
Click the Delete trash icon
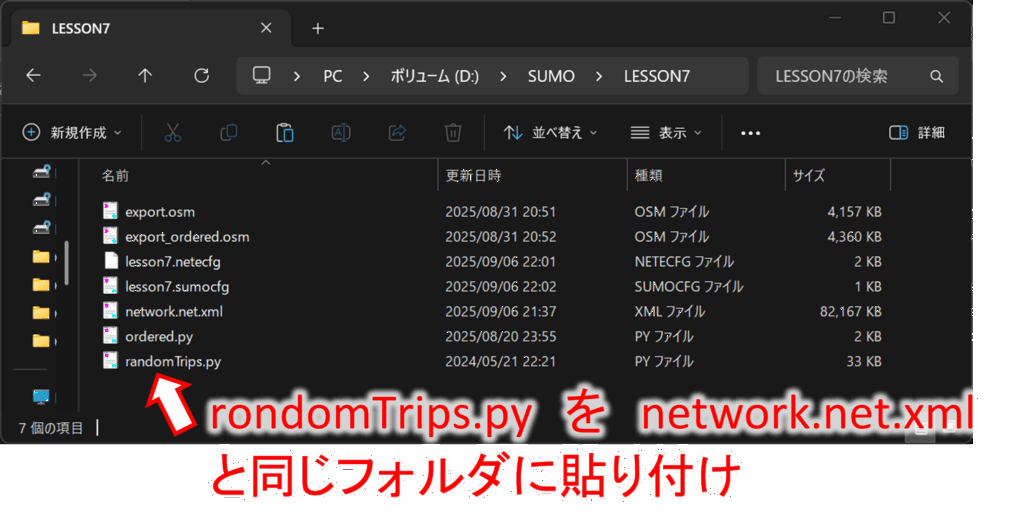click(453, 132)
